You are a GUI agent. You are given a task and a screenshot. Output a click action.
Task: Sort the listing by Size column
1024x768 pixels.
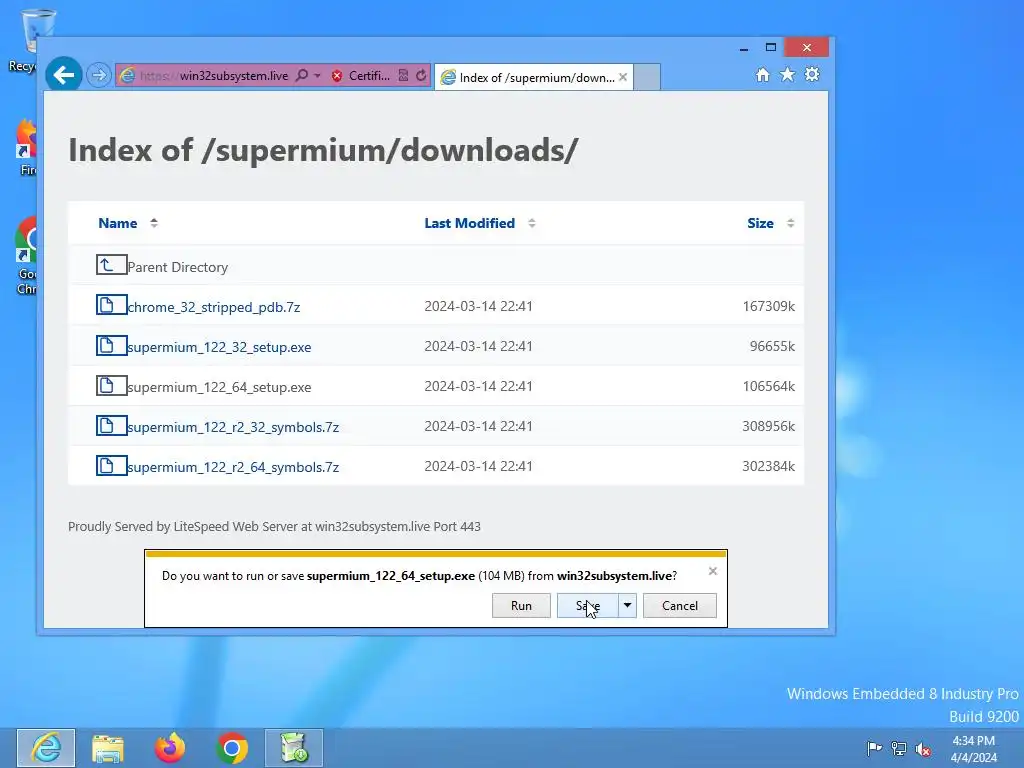click(760, 223)
